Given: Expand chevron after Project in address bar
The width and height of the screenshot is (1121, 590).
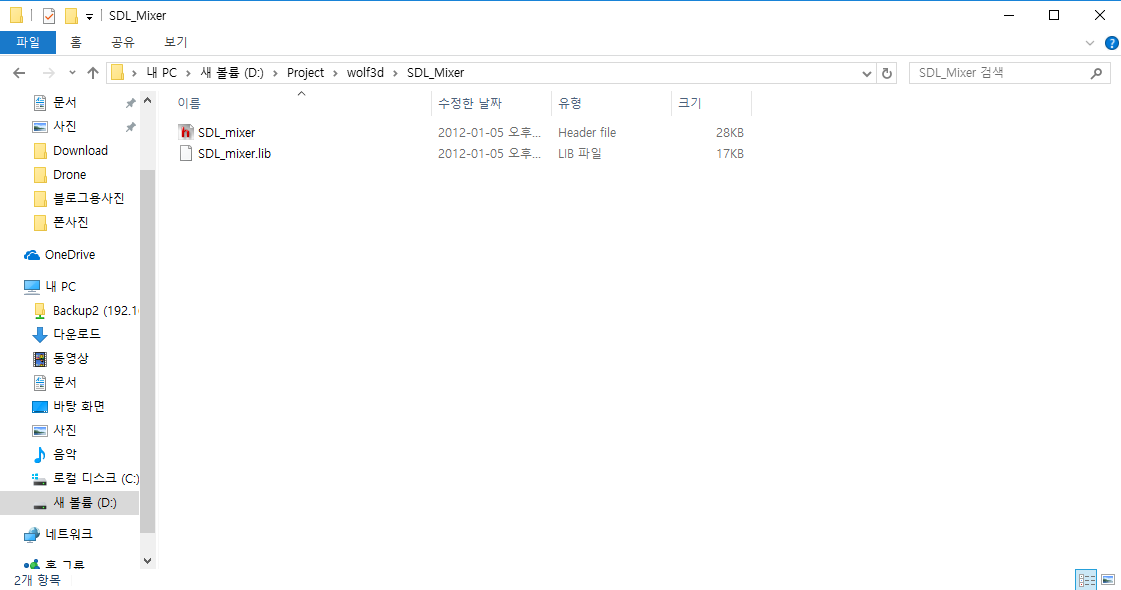Looking at the screenshot, I should pyautogui.click(x=335, y=73).
